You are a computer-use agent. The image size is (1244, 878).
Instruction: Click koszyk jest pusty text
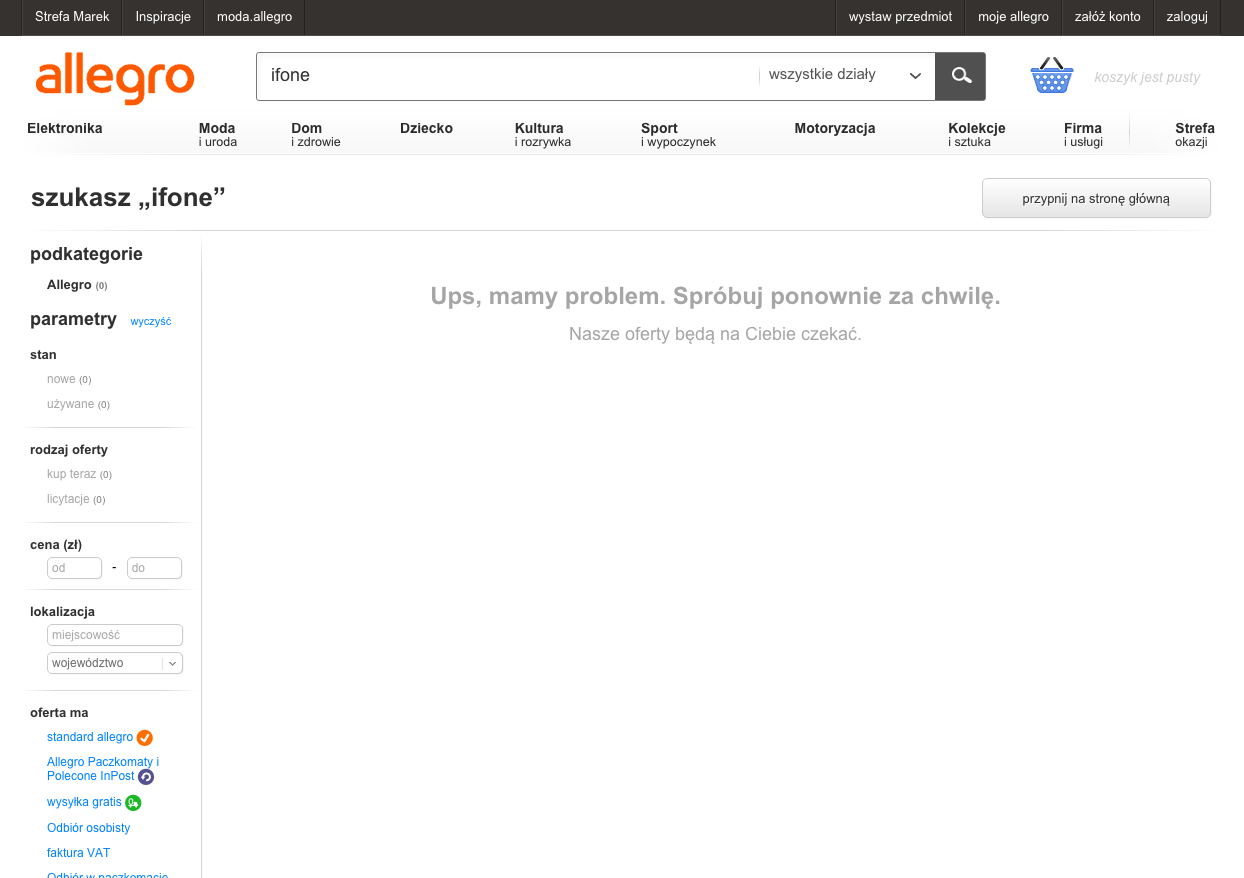point(1147,77)
